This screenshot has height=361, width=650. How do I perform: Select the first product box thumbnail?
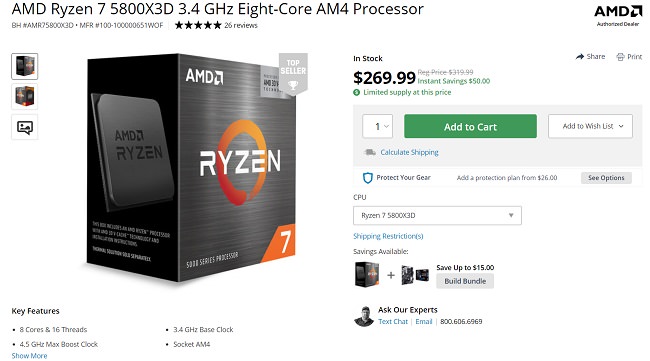pos(25,66)
